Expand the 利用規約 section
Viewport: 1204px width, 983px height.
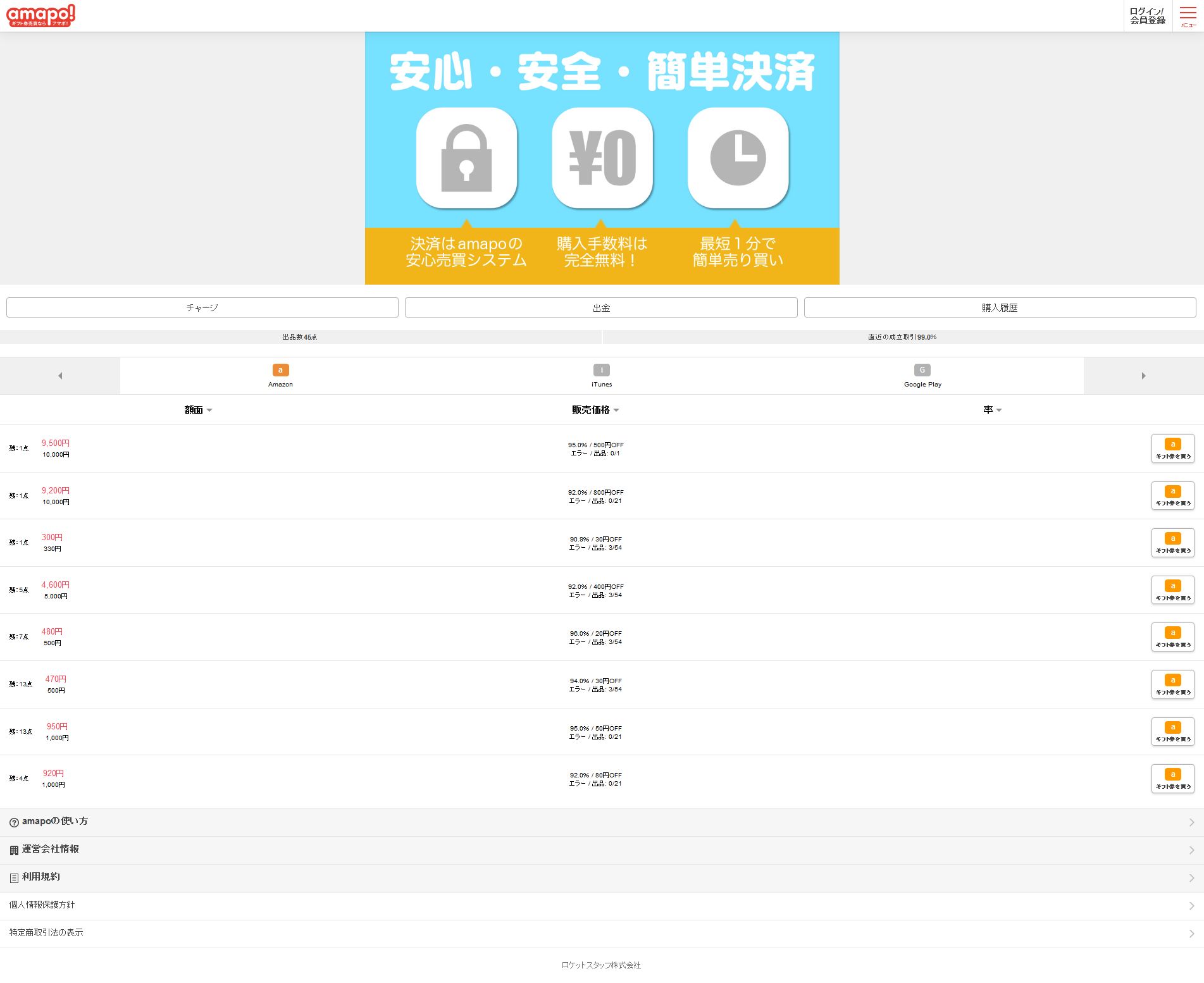(x=602, y=878)
